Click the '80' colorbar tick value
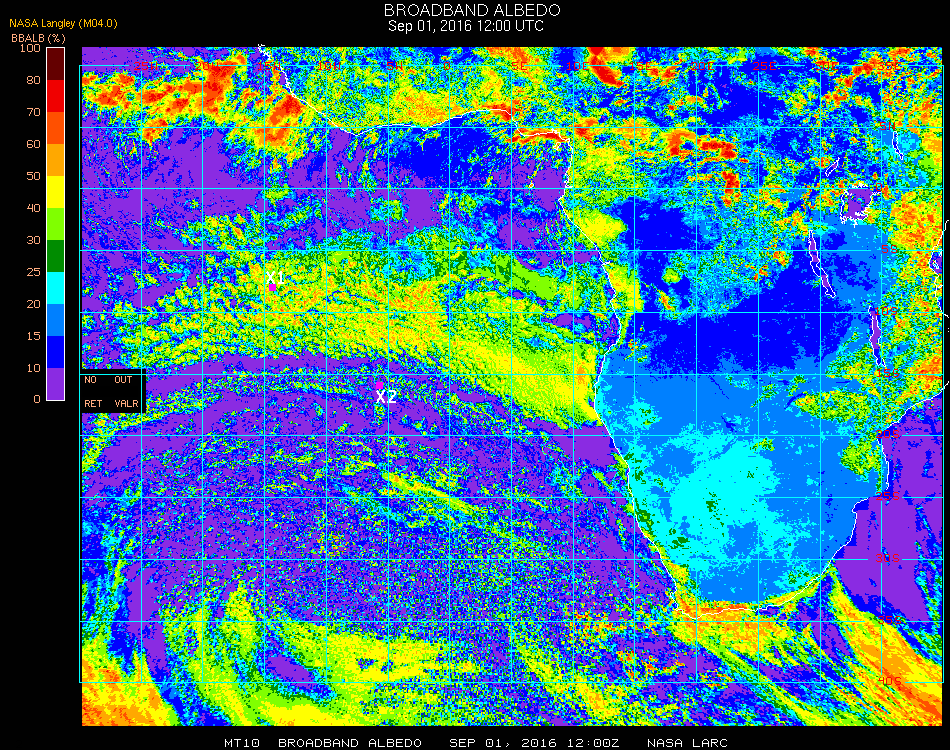Image resolution: width=950 pixels, height=750 pixels. (x=33, y=80)
